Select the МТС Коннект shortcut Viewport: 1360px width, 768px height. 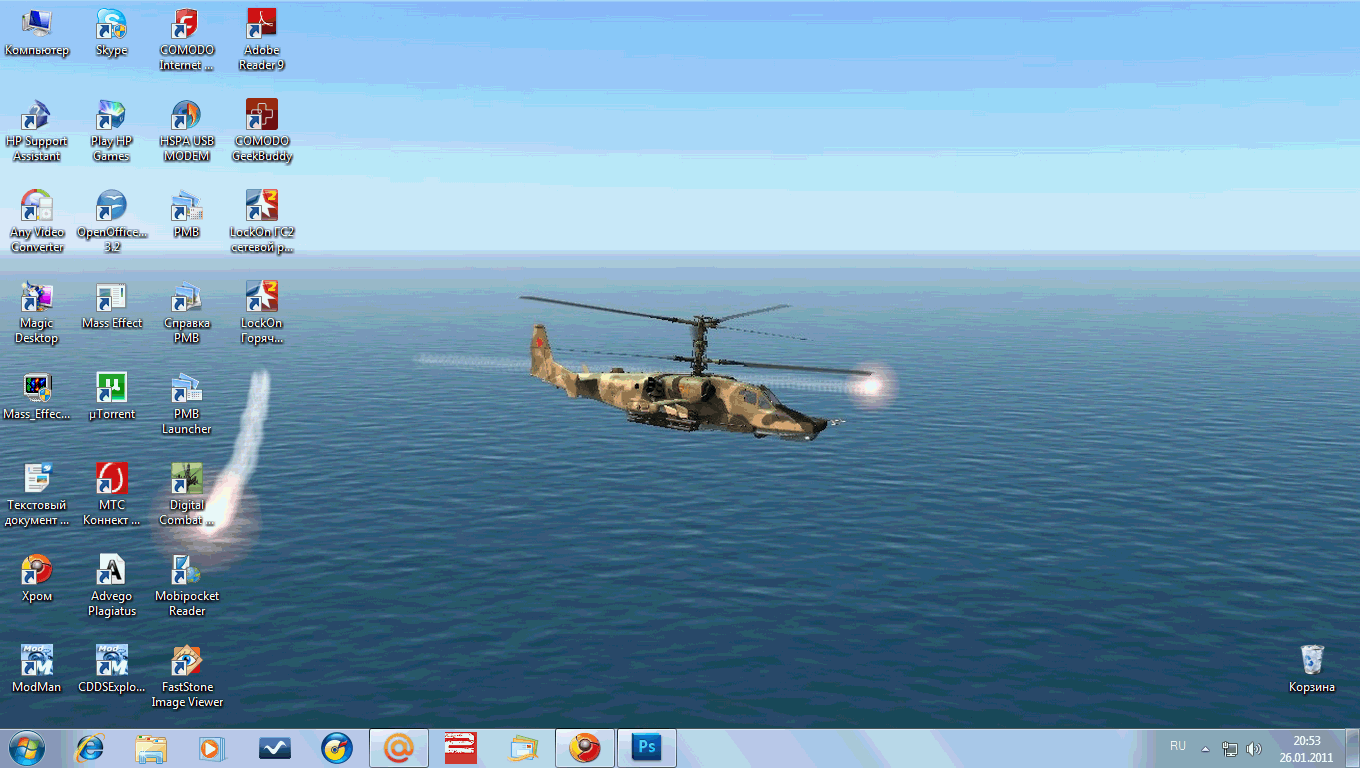[111, 495]
